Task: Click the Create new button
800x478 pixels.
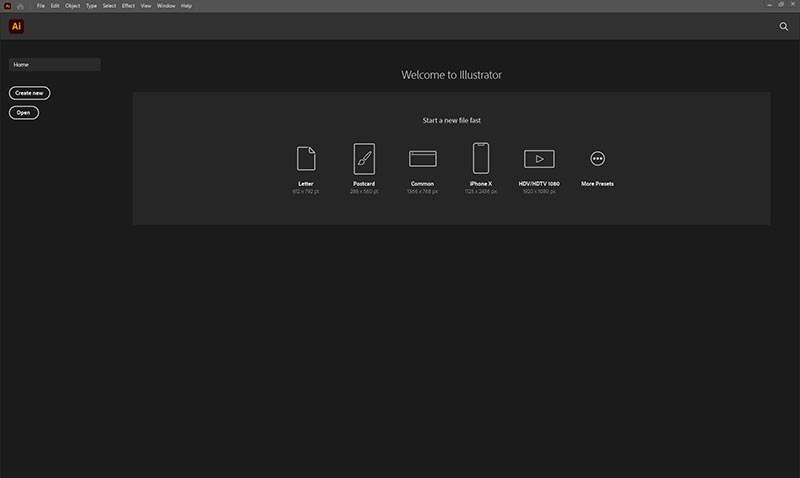Action: pyautogui.click(x=30, y=93)
